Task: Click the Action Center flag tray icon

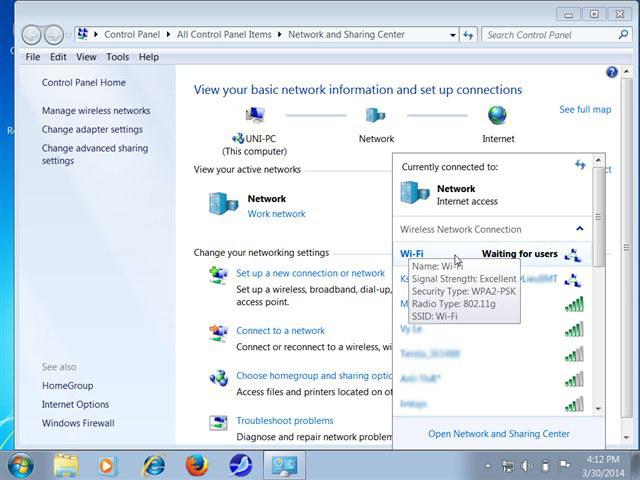Action: (x=564, y=465)
